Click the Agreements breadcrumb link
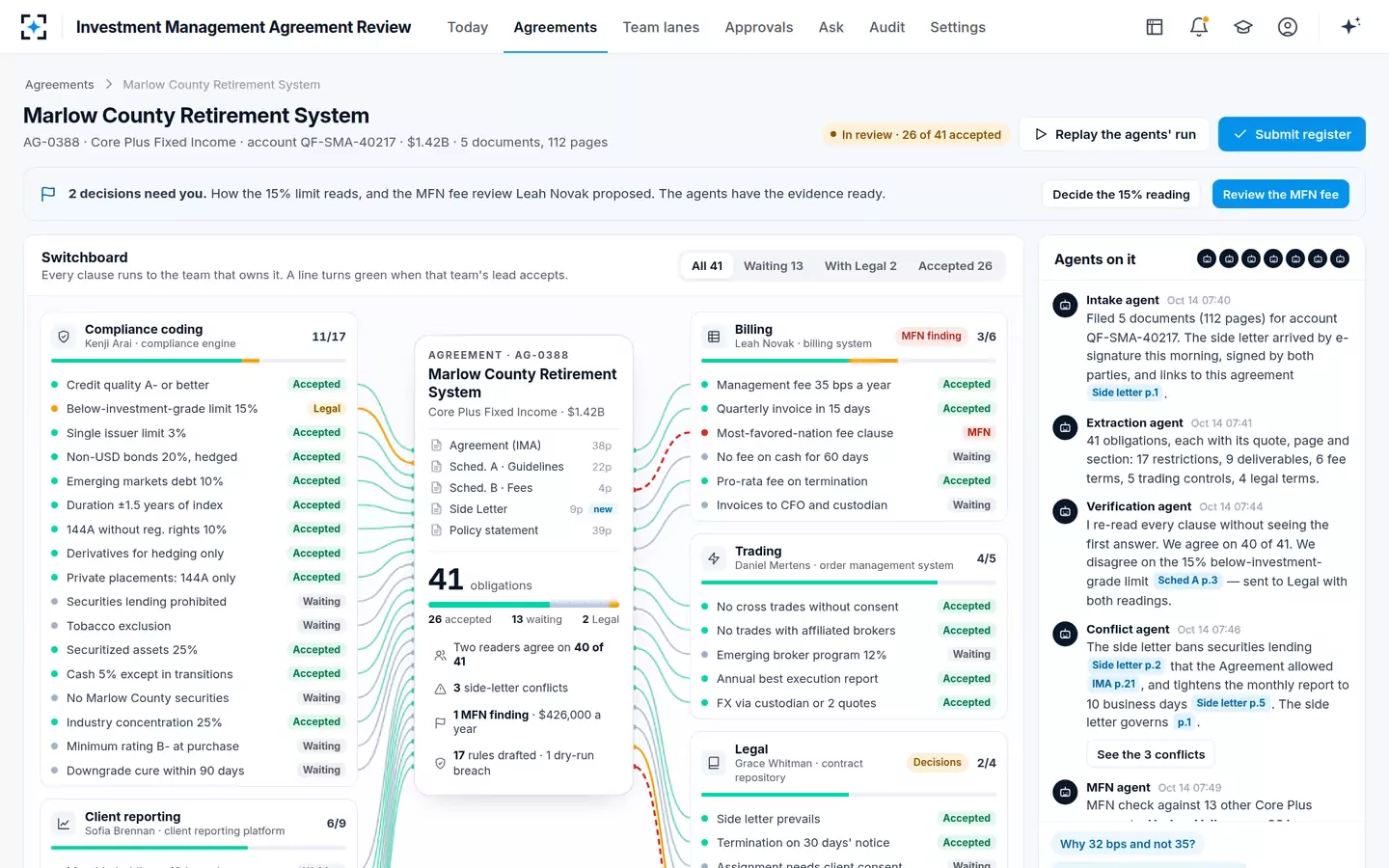This screenshot has width=1389, height=868. point(60,85)
